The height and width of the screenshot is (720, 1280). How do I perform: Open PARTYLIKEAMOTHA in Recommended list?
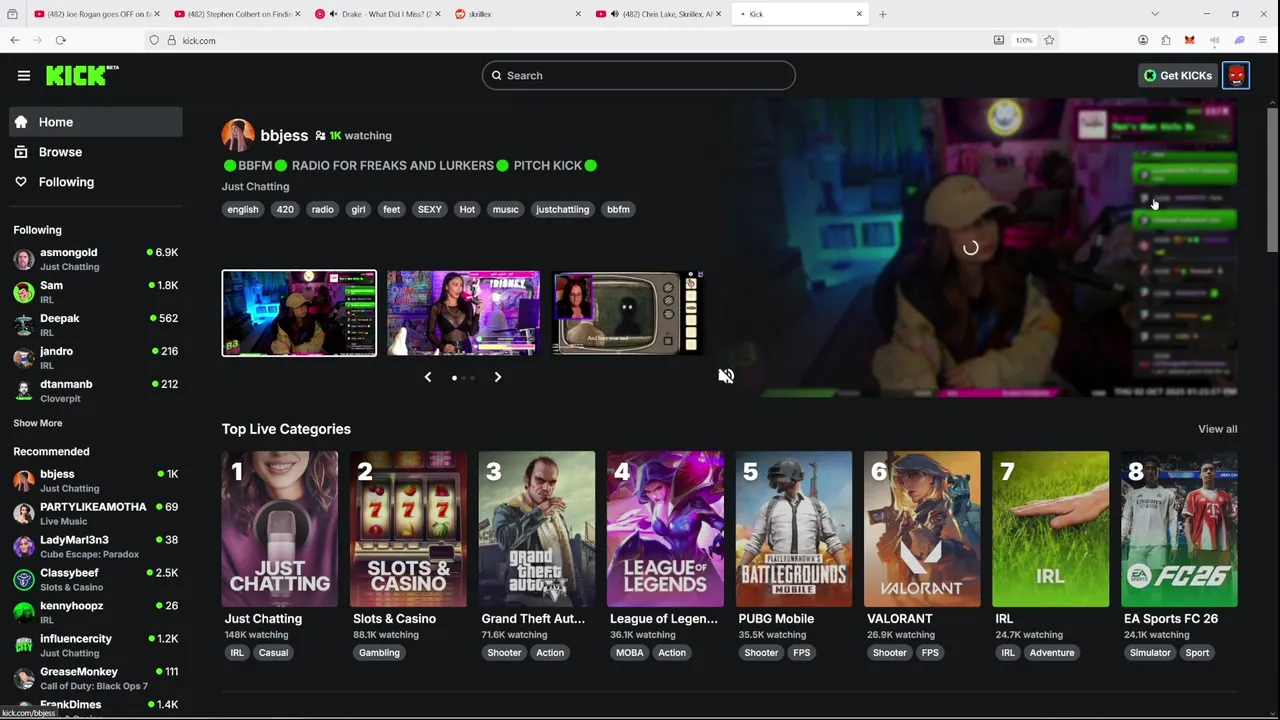96,514
